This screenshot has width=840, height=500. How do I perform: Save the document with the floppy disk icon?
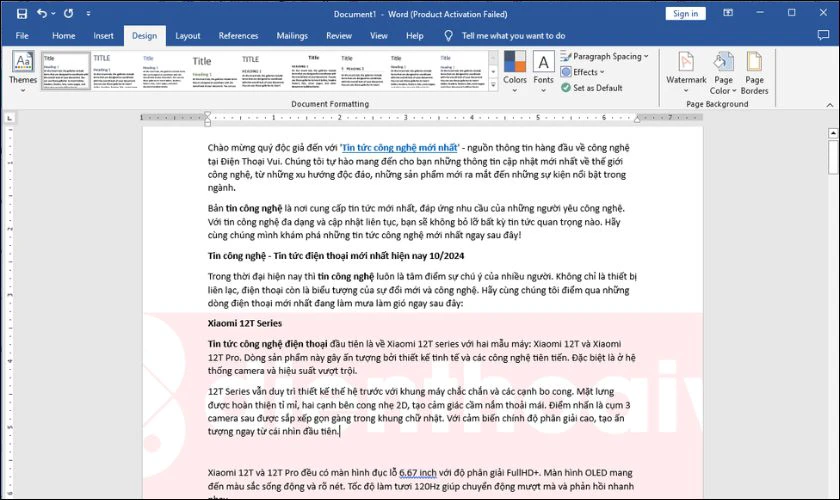click(x=21, y=14)
